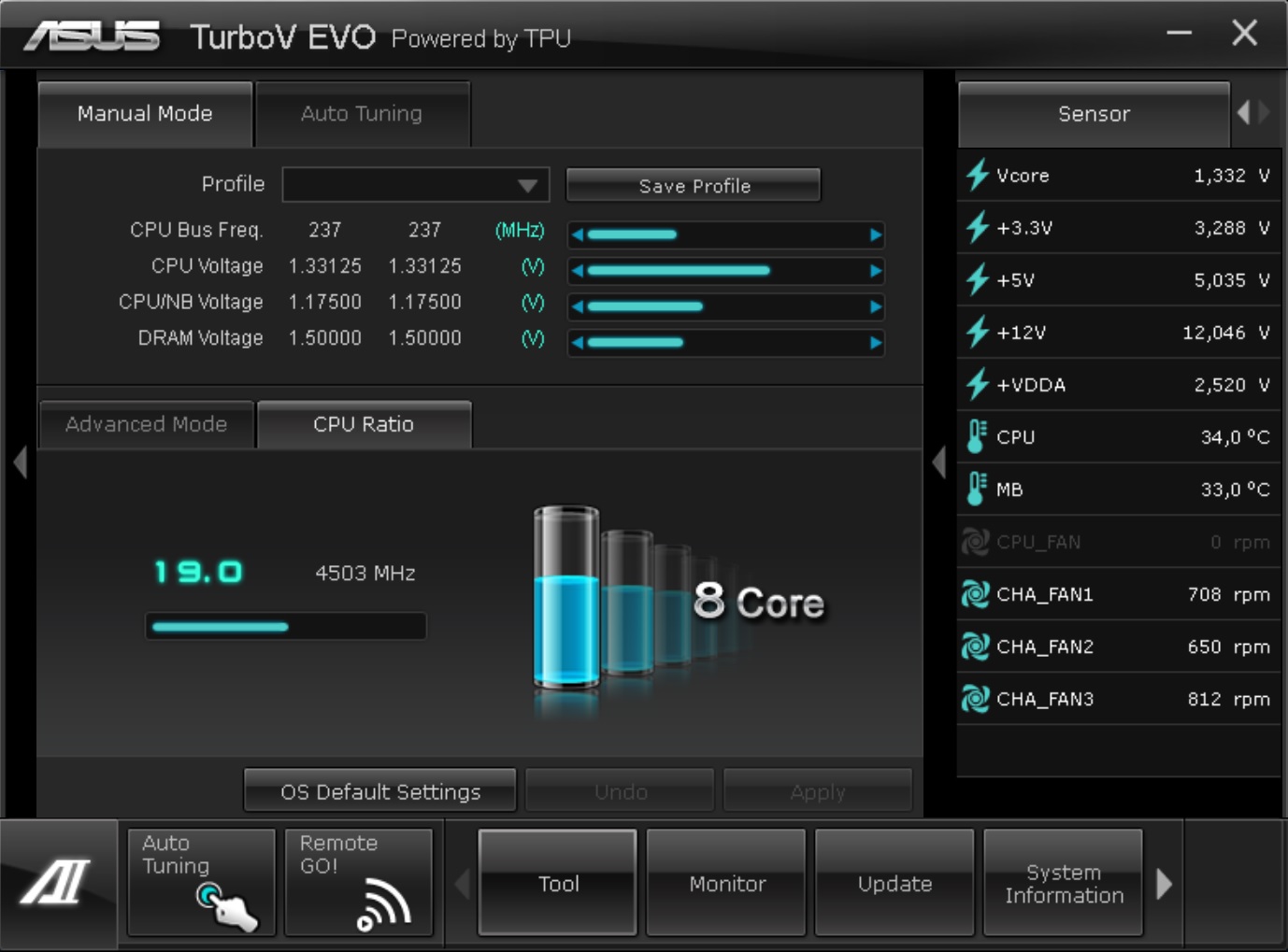Viewport: 1288px width, 952px height.
Task: Open the Profile dropdown list
Action: 416,185
